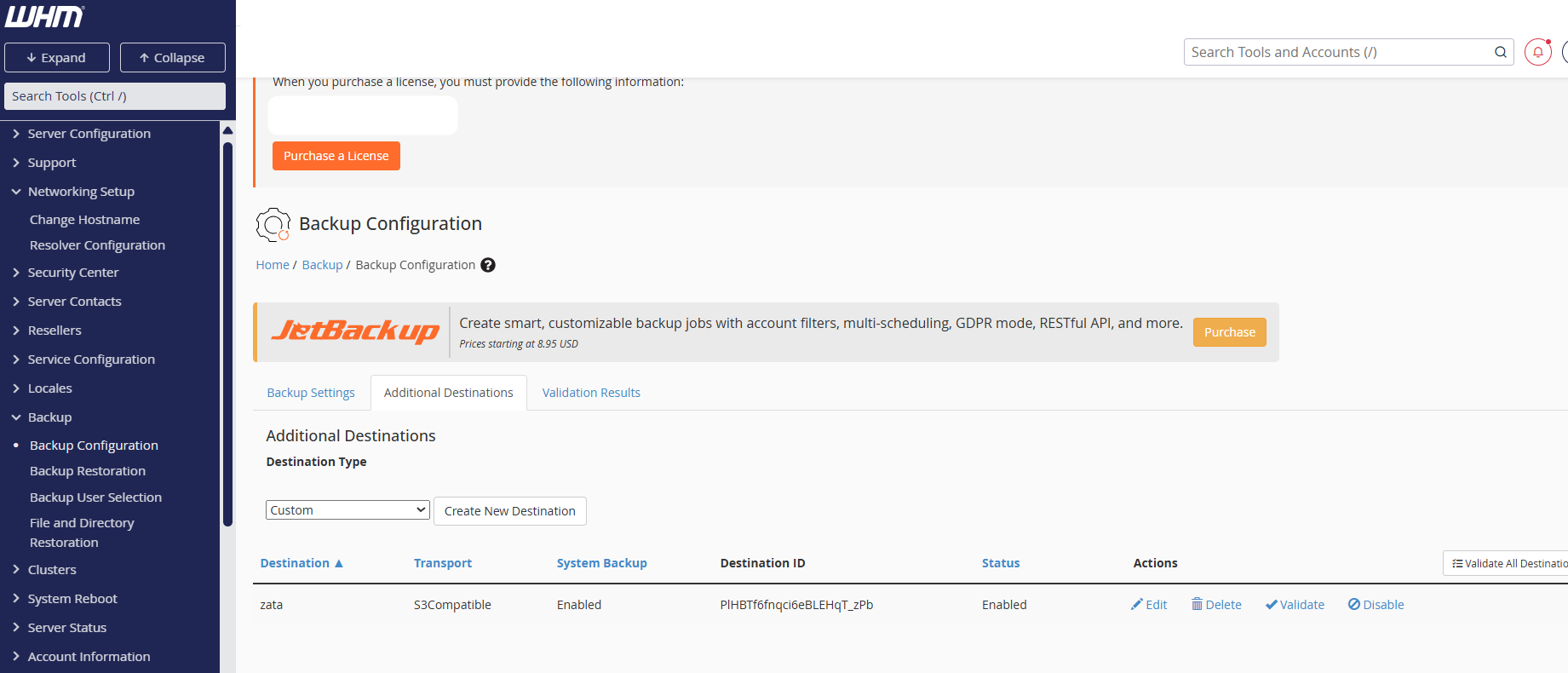Switch to the Validation Results tab
The height and width of the screenshot is (673, 1568).
[591, 393]
